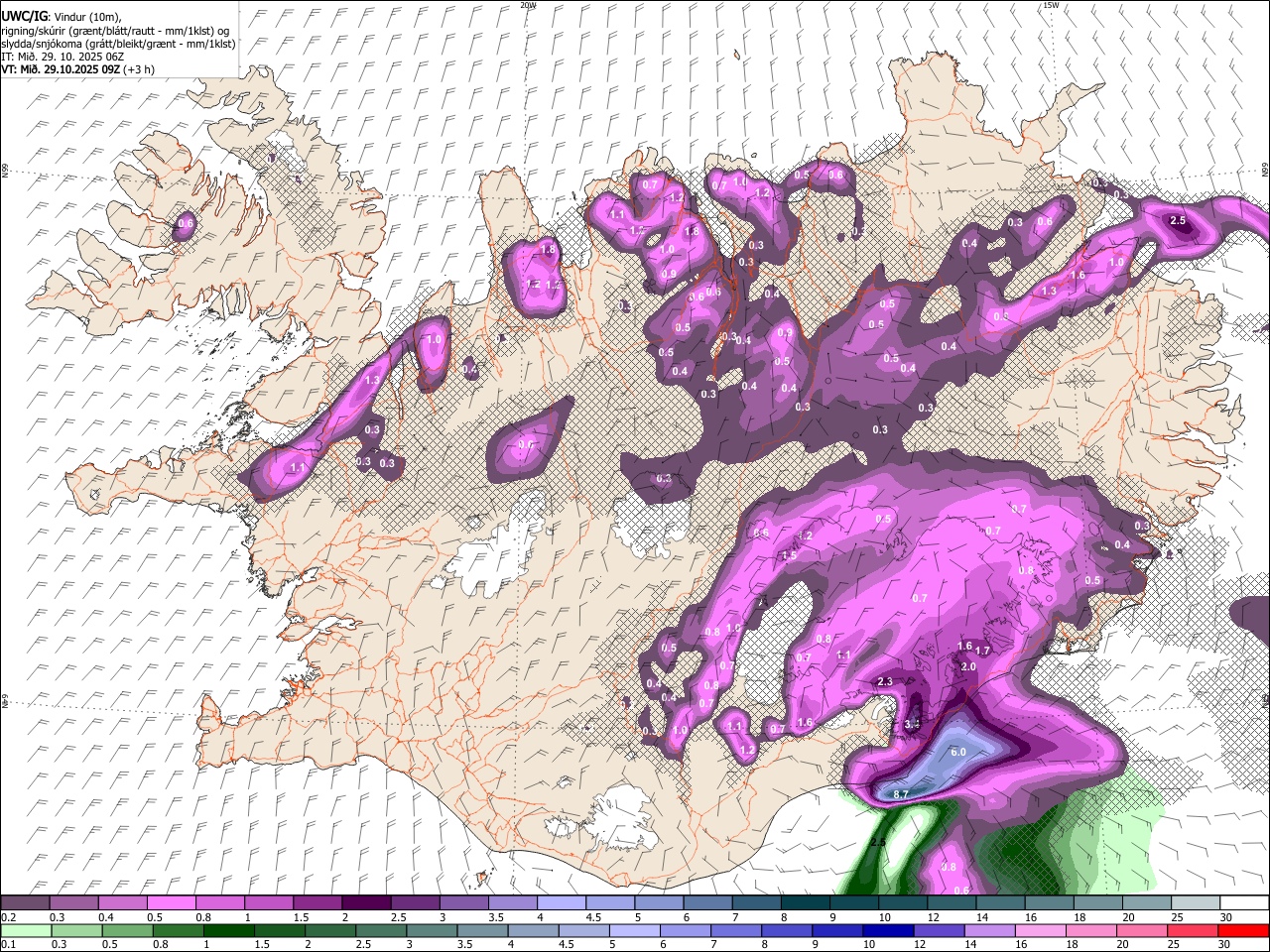1270x952 pixels.
Task: Pick the dark grey-purple 0.2–0.3 snow swatch
Action: (x=25, y=903)
